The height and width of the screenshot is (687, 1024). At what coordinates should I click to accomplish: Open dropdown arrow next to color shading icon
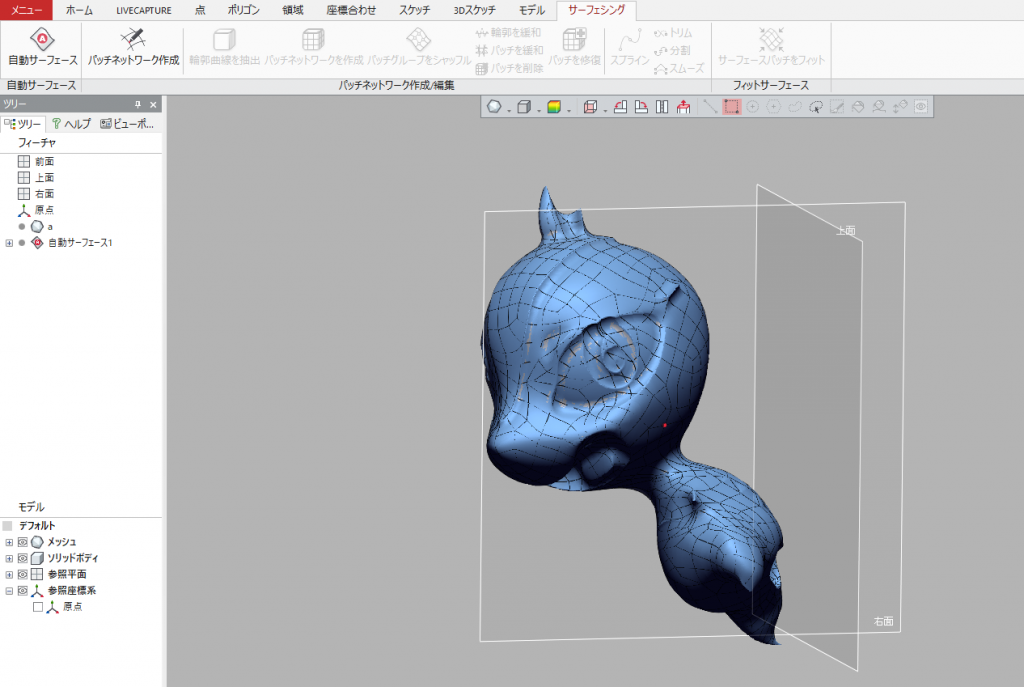point(569,110)
